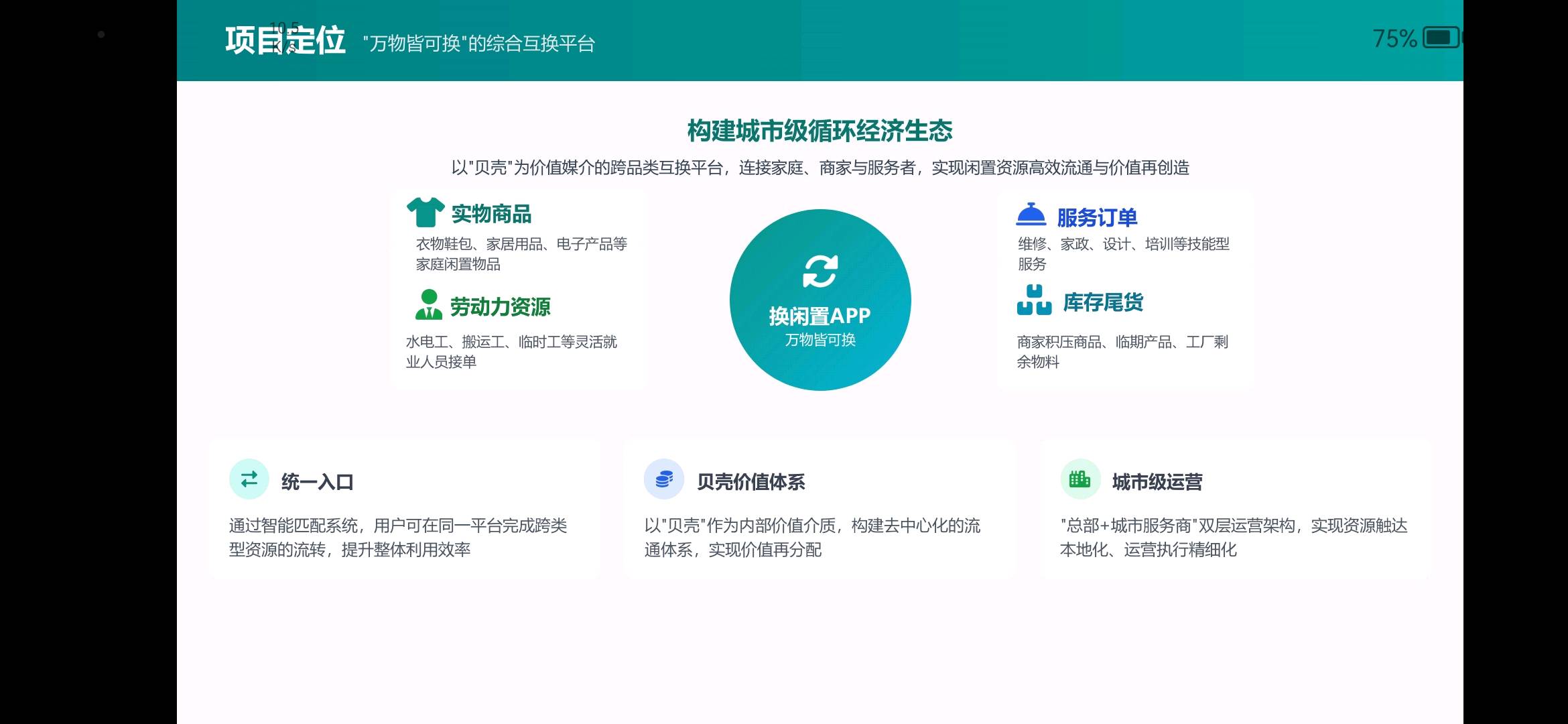The width and height of the screenshot is (1568, 724).
Task: Click the paragraph starting "总部+城市服务商"
Action: point(1234,538)
